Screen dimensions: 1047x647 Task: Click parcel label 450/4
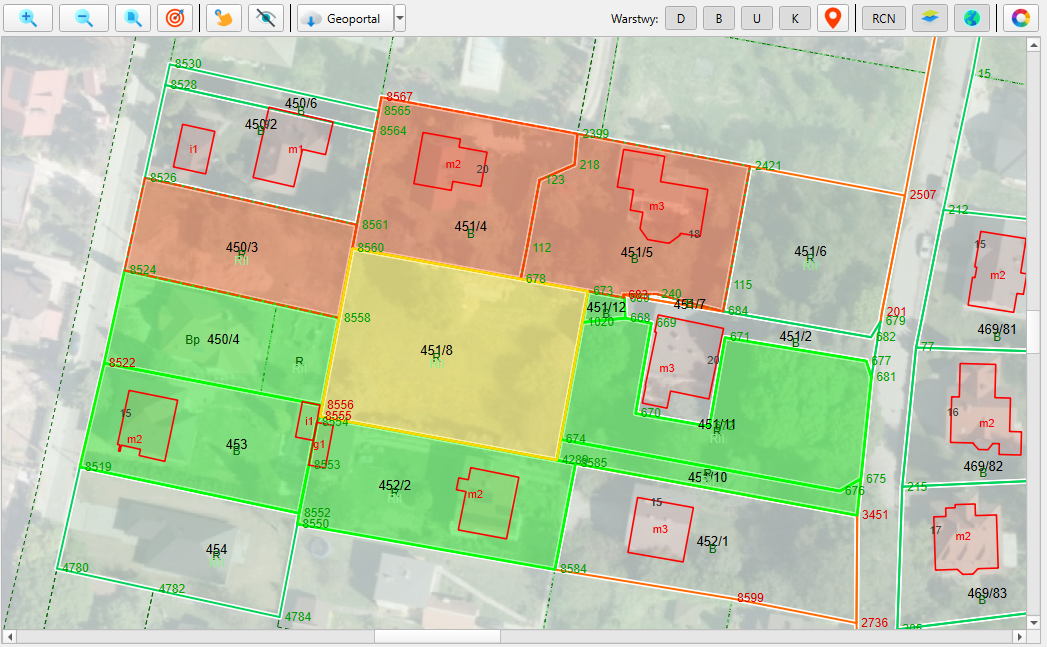point(223,339)
